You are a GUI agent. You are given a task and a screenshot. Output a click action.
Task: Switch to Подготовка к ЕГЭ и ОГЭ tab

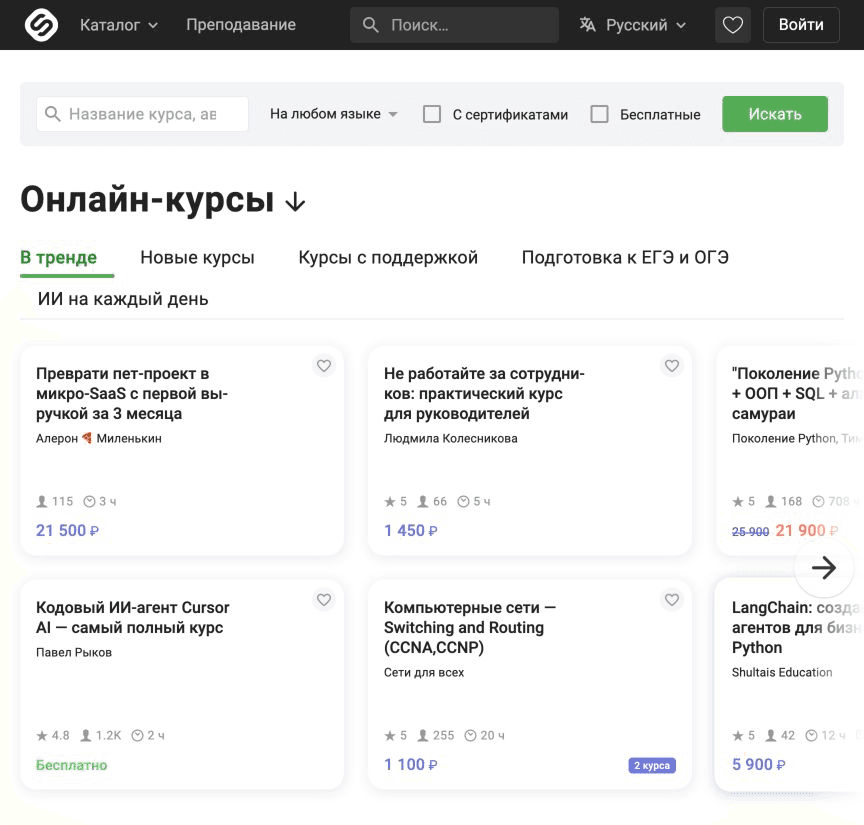tap(625, 257)
